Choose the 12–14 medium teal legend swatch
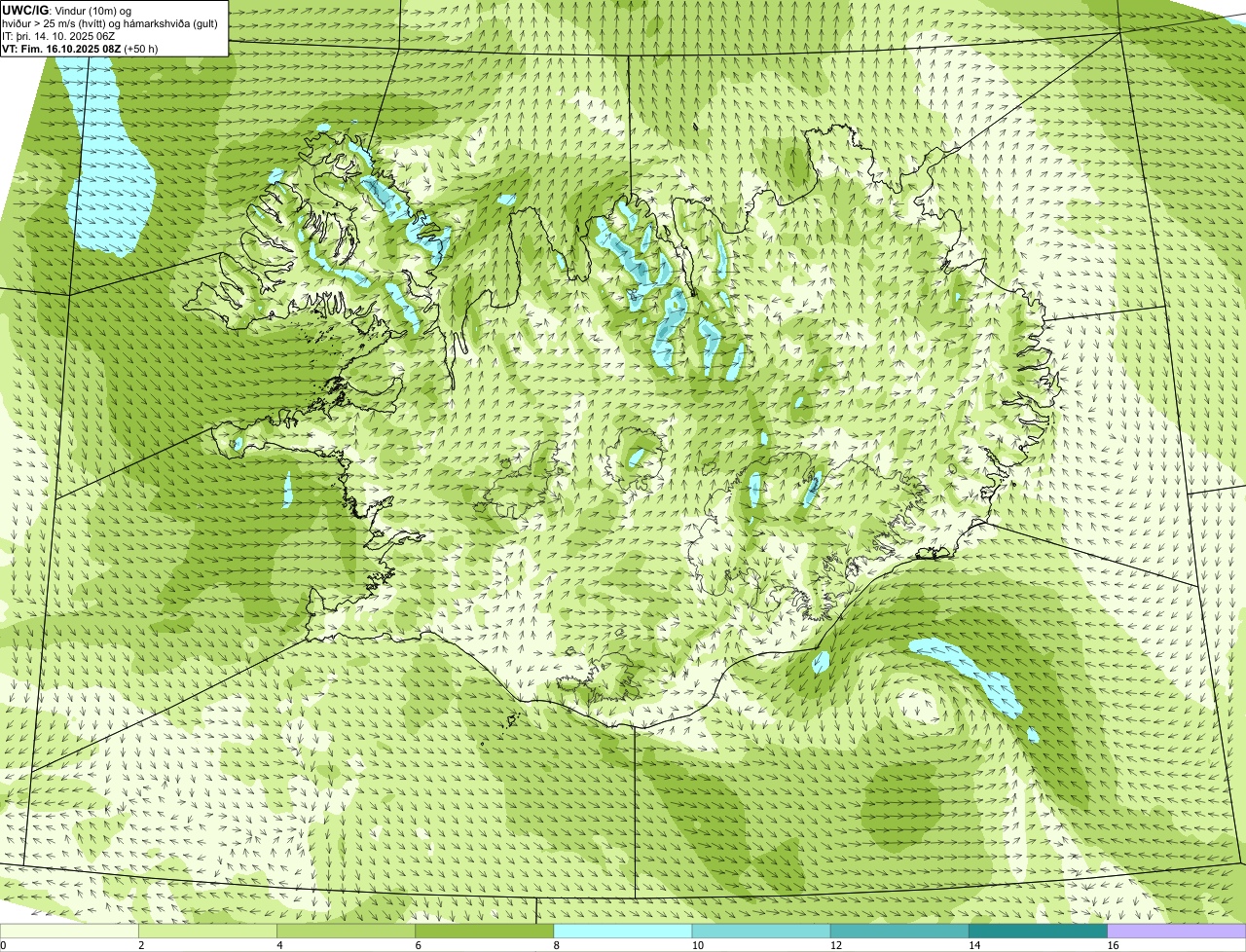1246x952 pixels. coord(900,932)
